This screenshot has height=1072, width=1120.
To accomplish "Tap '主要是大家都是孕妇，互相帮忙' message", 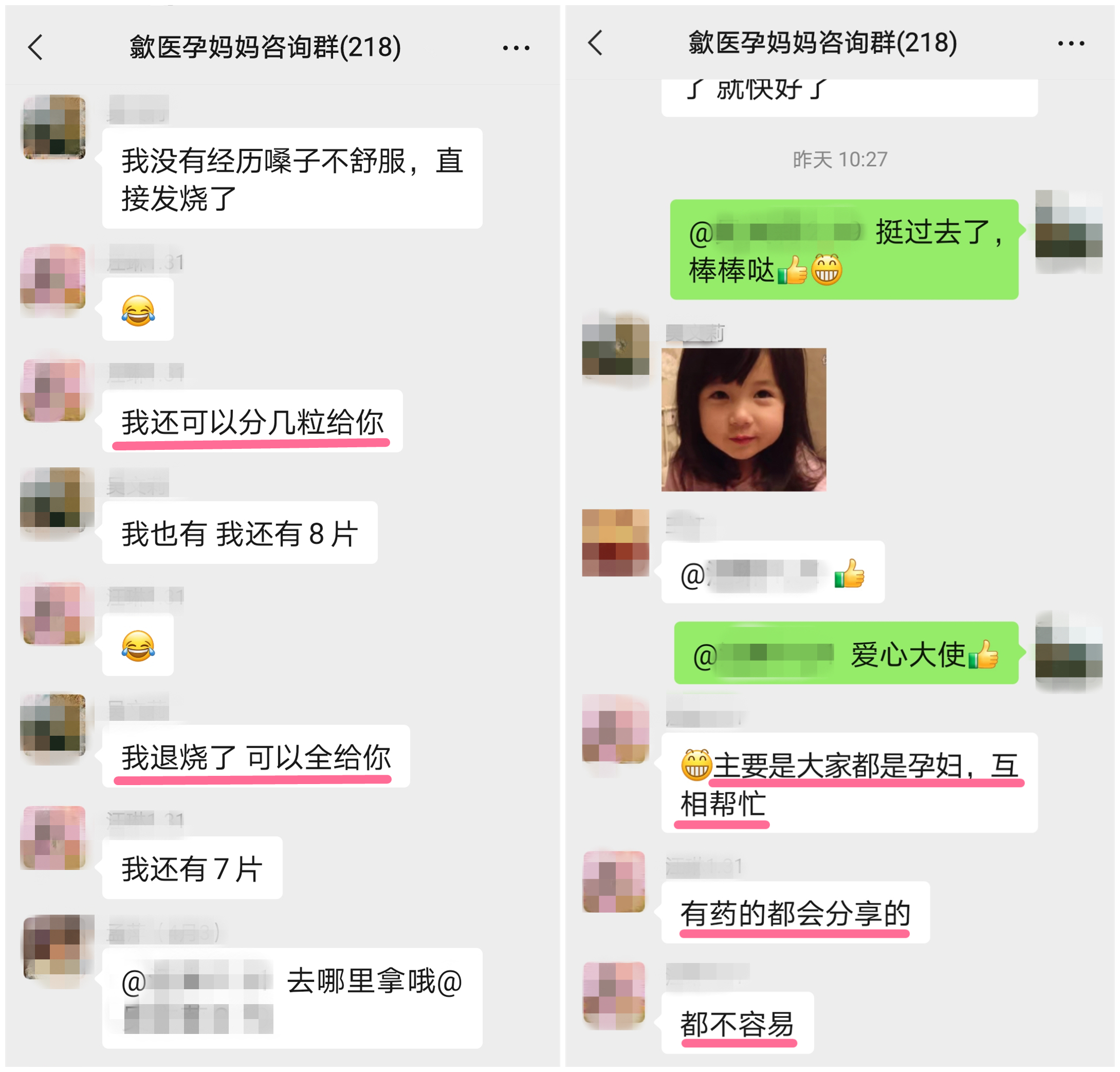I will point(849,782).
